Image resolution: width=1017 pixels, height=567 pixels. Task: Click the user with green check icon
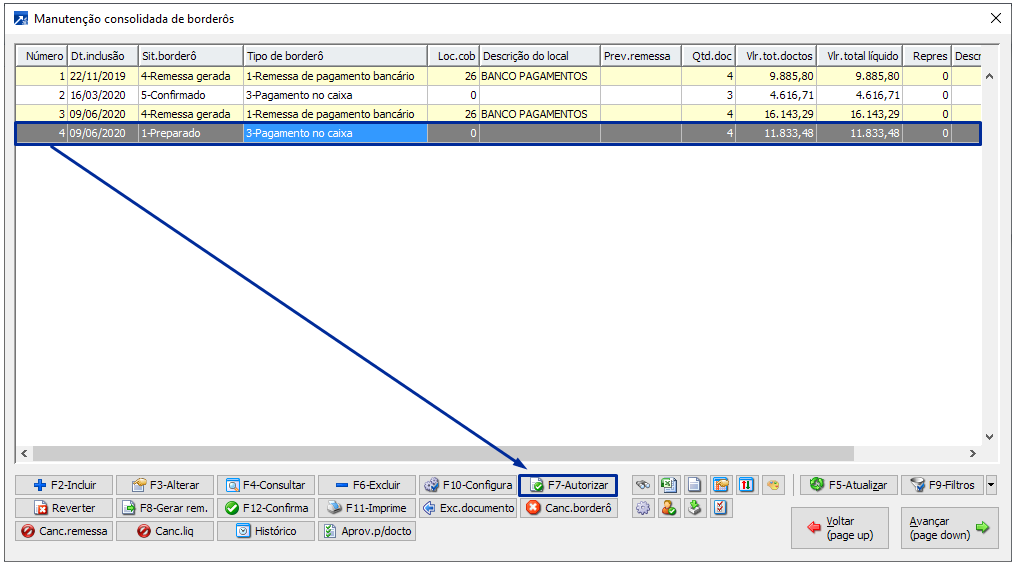click(669, 508)
